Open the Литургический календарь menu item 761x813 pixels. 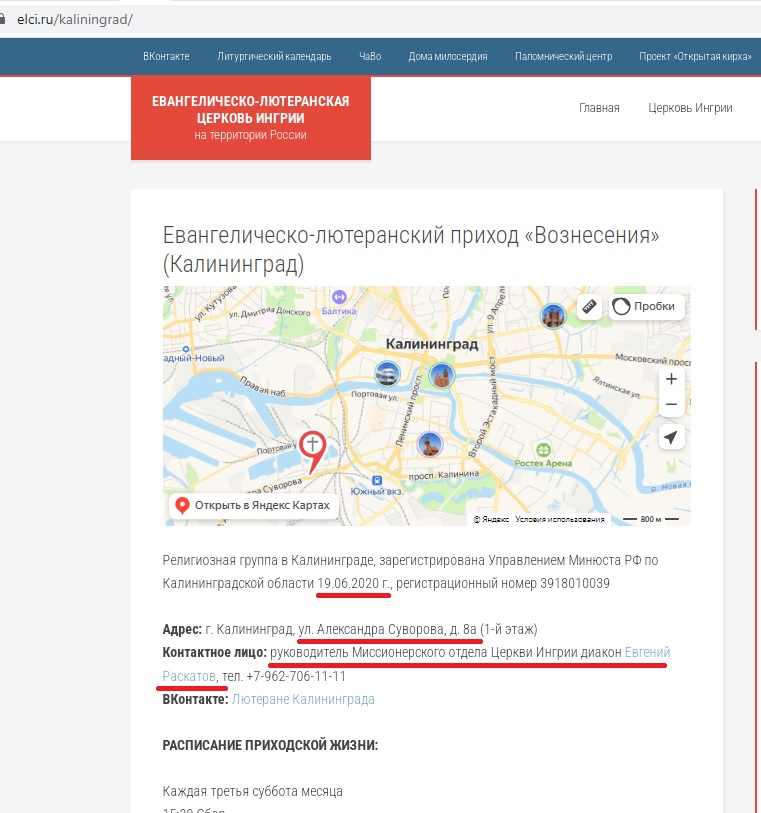[274, 56]
